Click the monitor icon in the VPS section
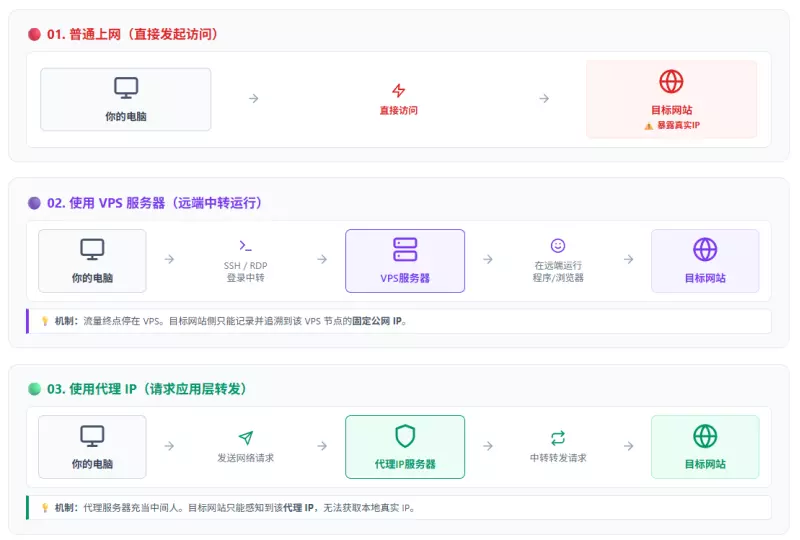The width and height of the screenshot is (800, 540). [92, 250]
